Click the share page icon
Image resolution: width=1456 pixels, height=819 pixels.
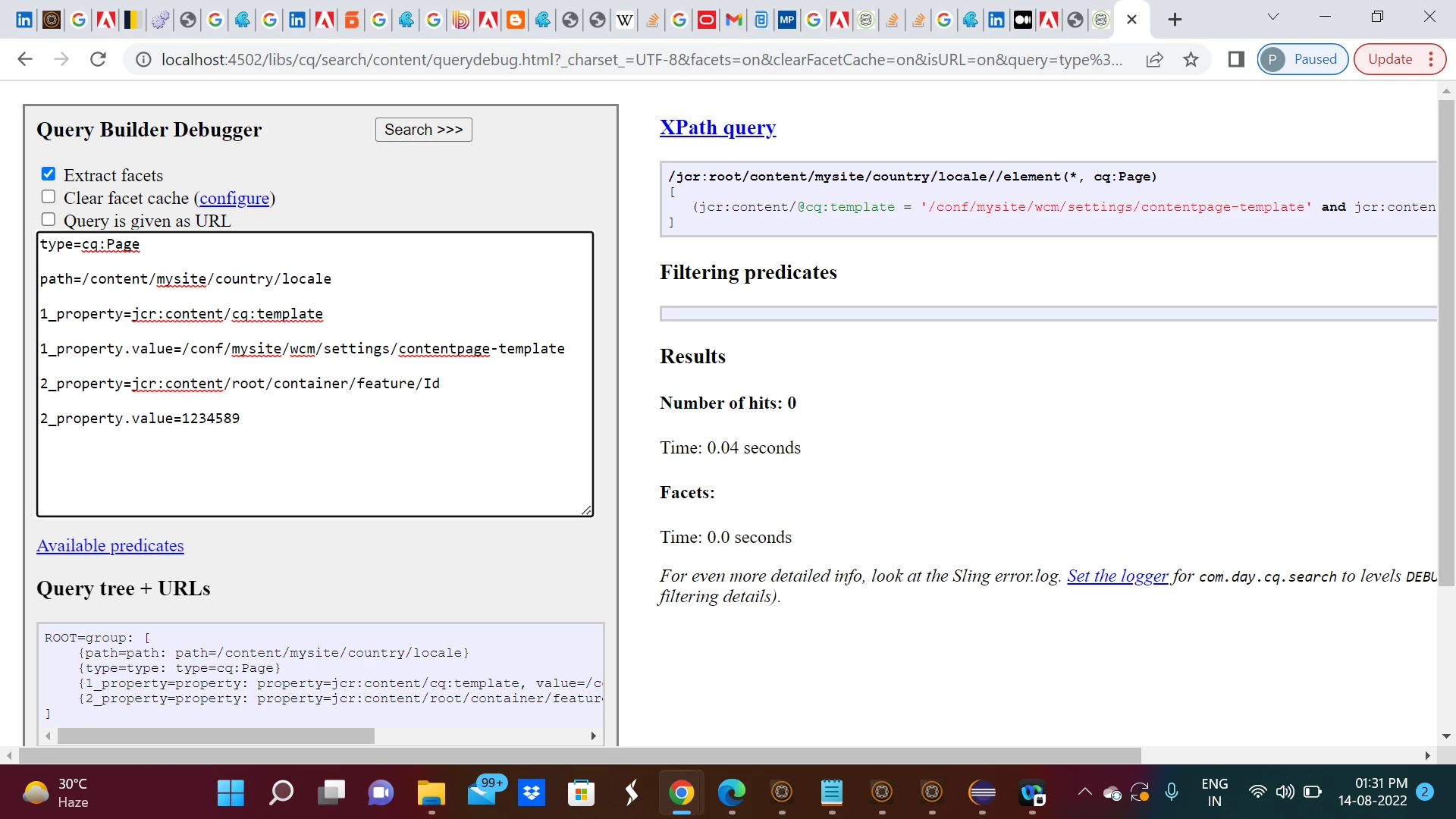[x=1154, y=59]
